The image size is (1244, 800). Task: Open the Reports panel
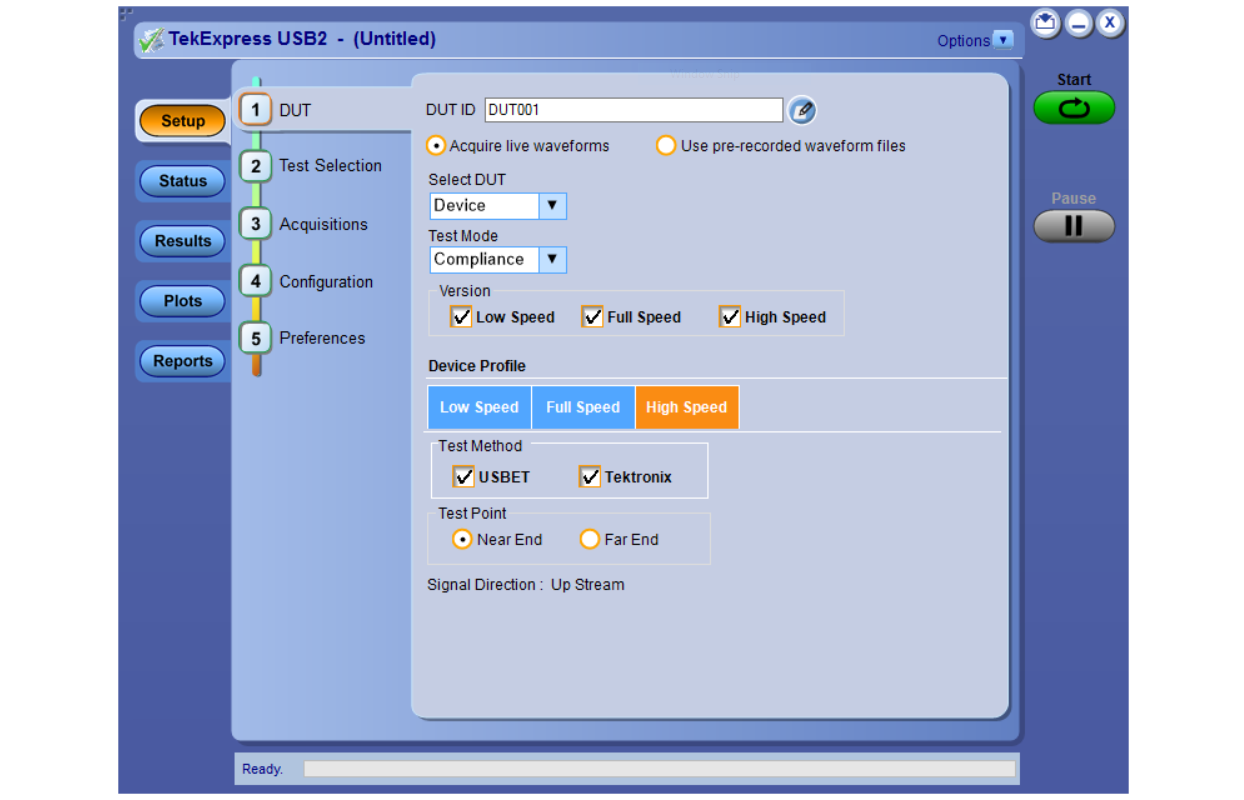181,361
